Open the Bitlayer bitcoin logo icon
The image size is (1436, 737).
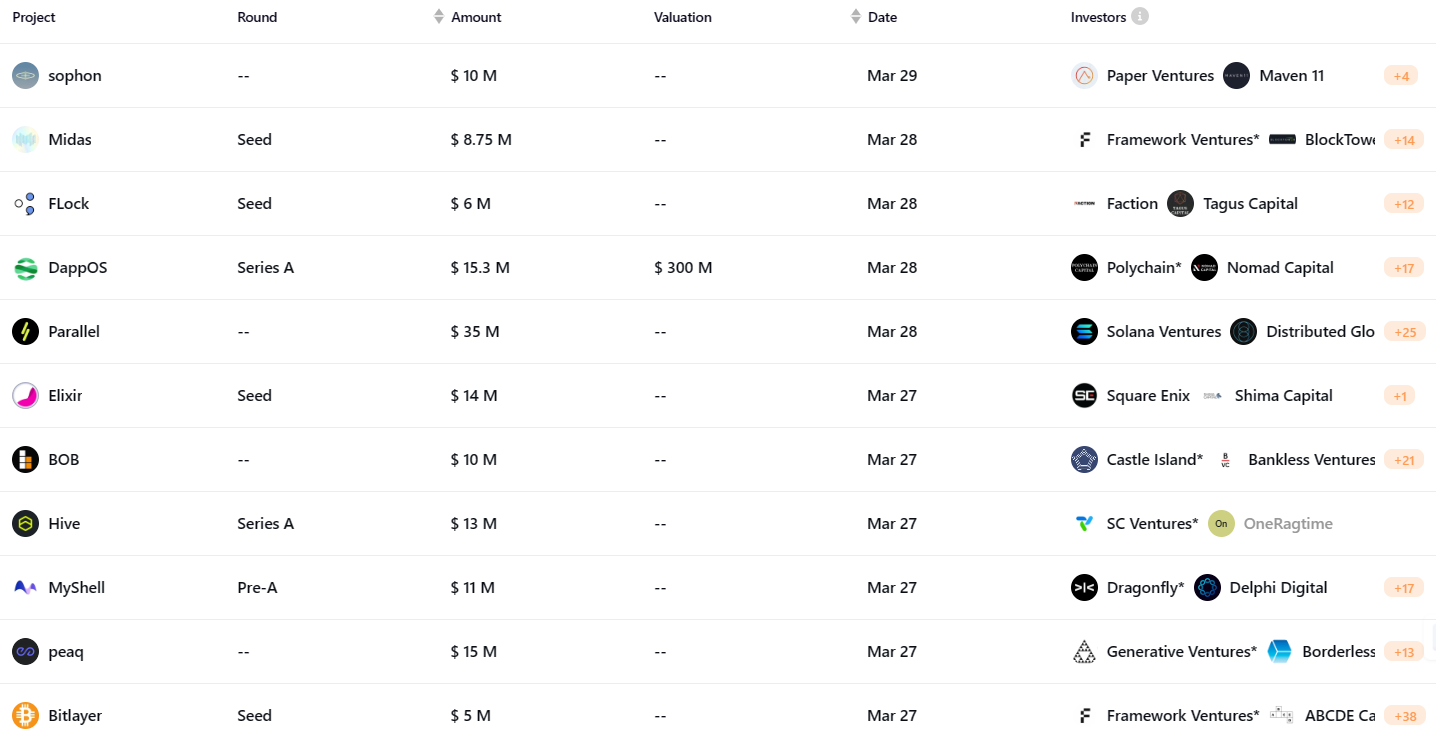tap(25, 716)
